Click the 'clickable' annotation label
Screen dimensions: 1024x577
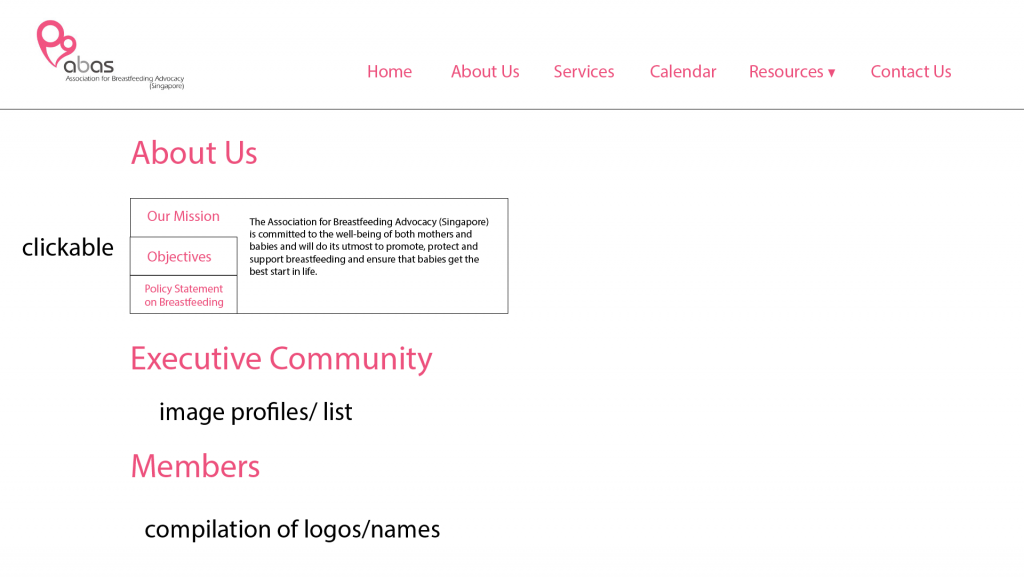(x=68, y=248)
